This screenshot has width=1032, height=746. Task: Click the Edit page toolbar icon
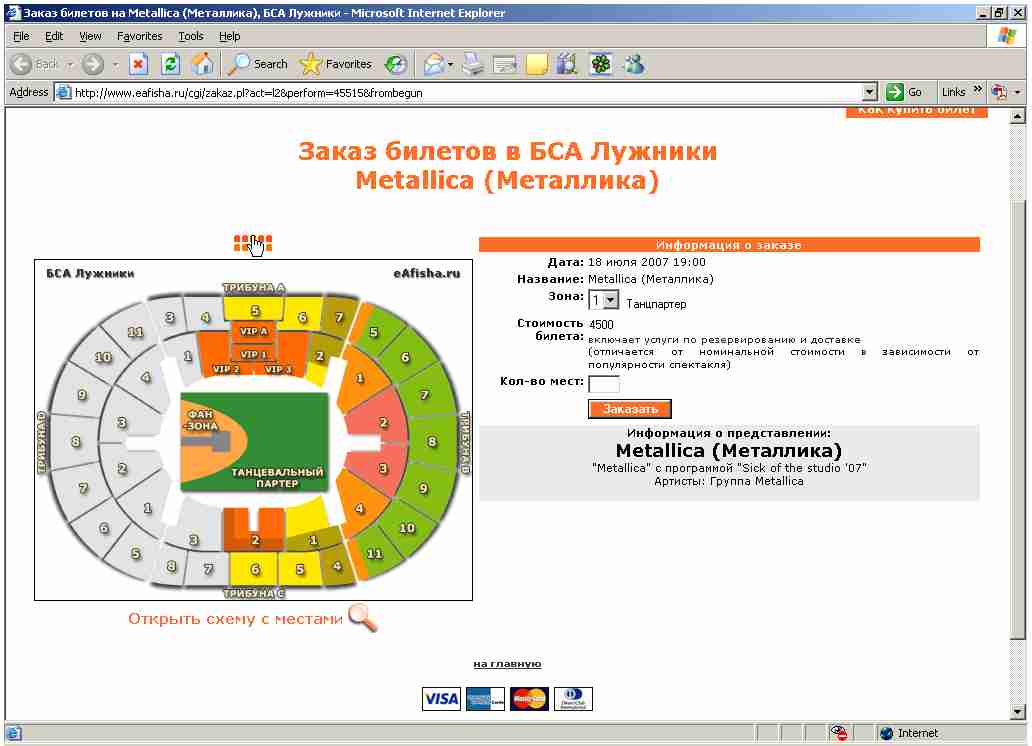coord(505,64)
